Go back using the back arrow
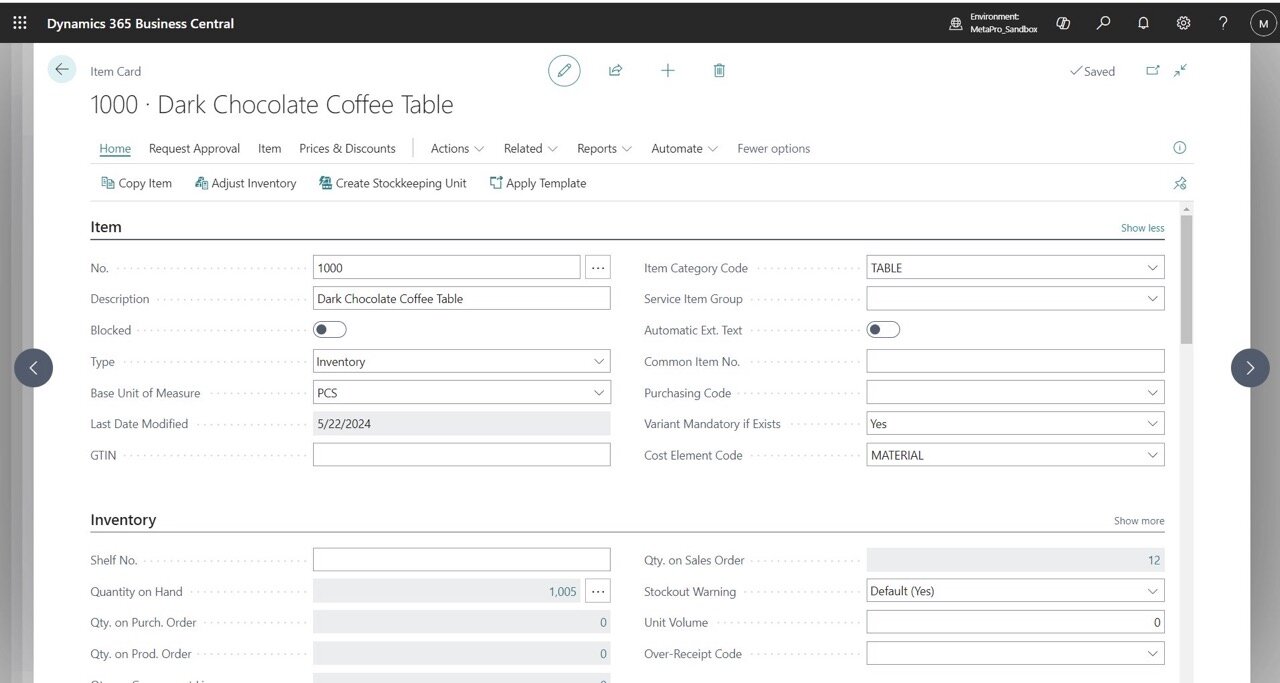This screenshot has height=683, width=1280. 62,69
